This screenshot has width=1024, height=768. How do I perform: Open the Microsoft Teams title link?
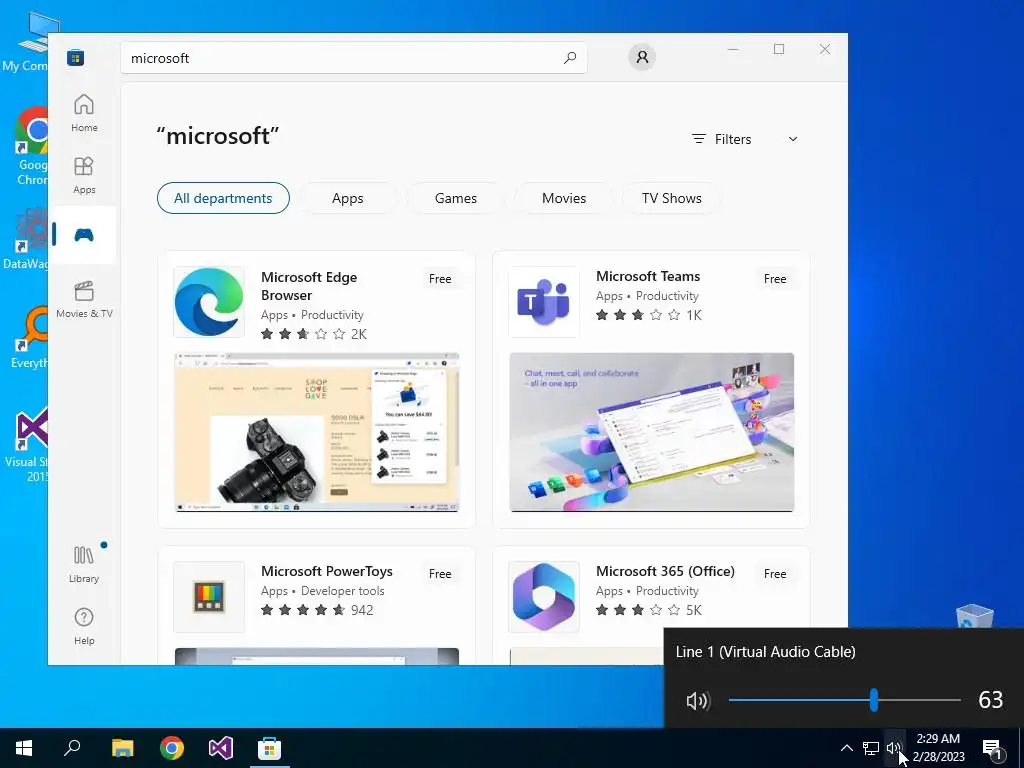tap(648, 276)
